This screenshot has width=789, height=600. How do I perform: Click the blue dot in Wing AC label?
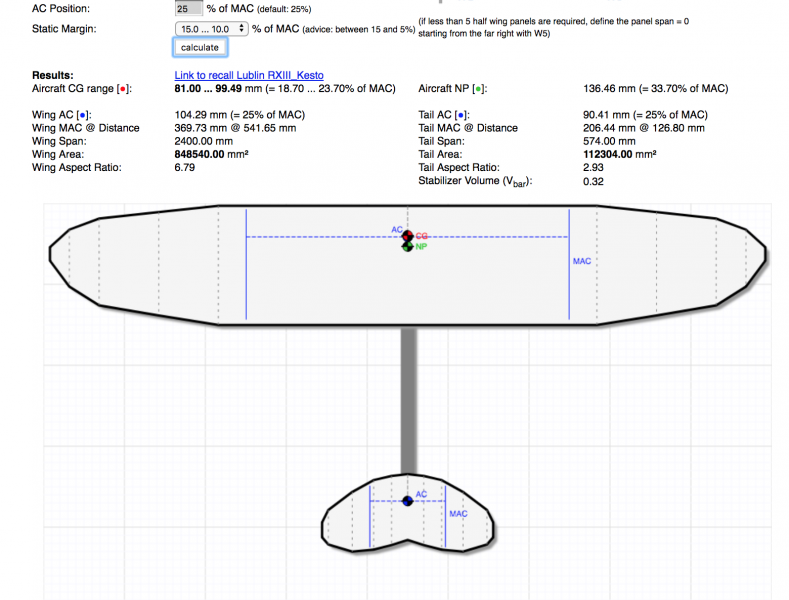[81, 116]
